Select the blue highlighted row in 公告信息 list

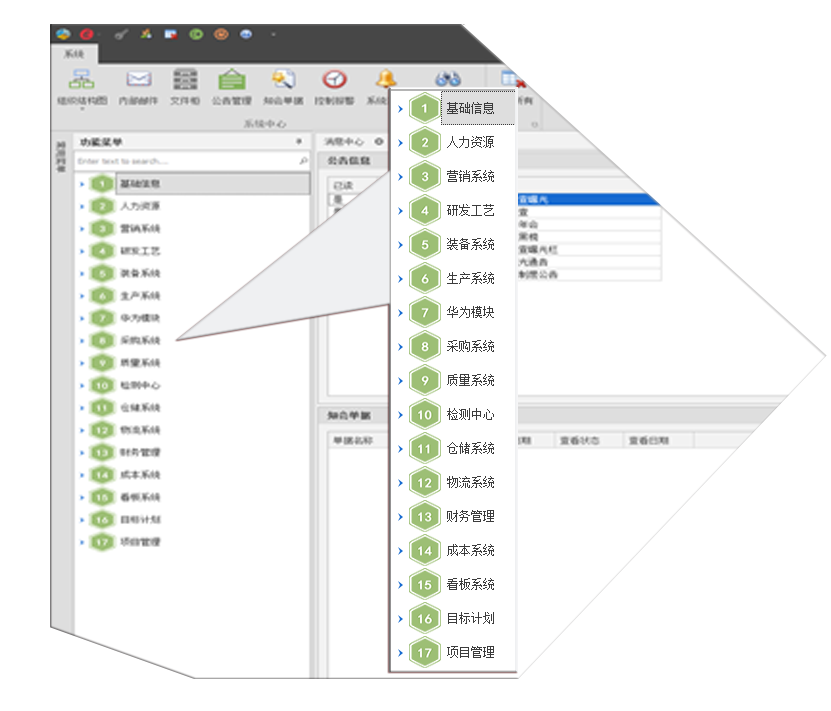(587, 200)
